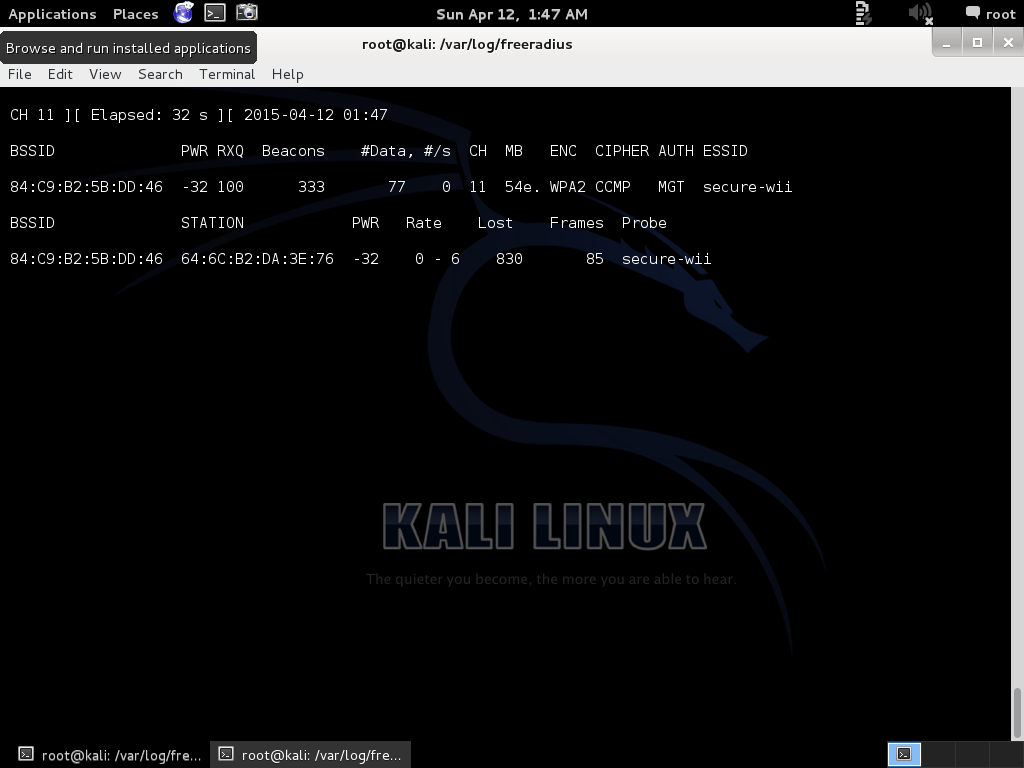This screenshot has height=768, width=1024.
Task: Click the Elapsed: 32 s text
Action: [149, 115]
